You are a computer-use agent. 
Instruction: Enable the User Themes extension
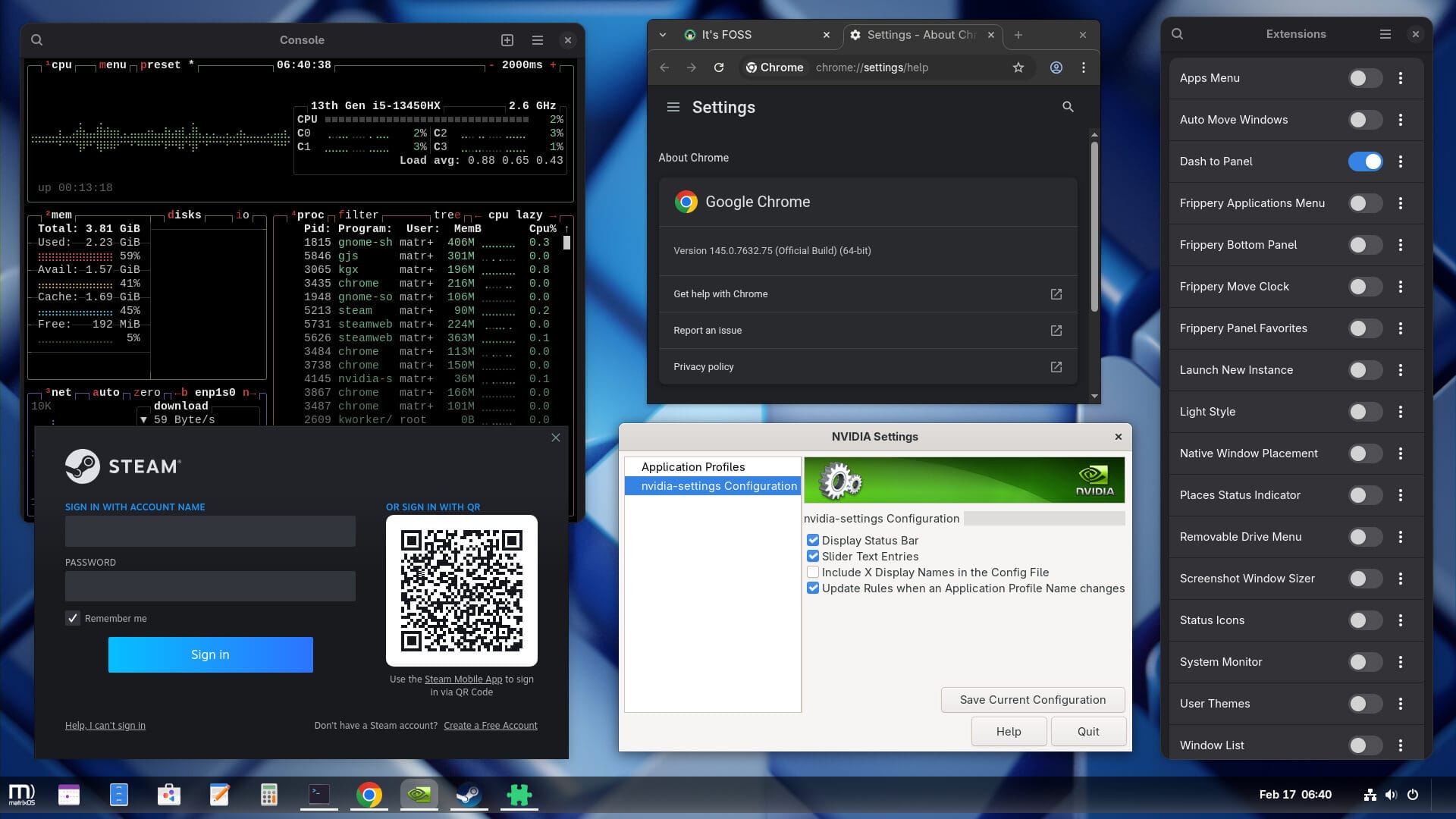point(1364,704)
